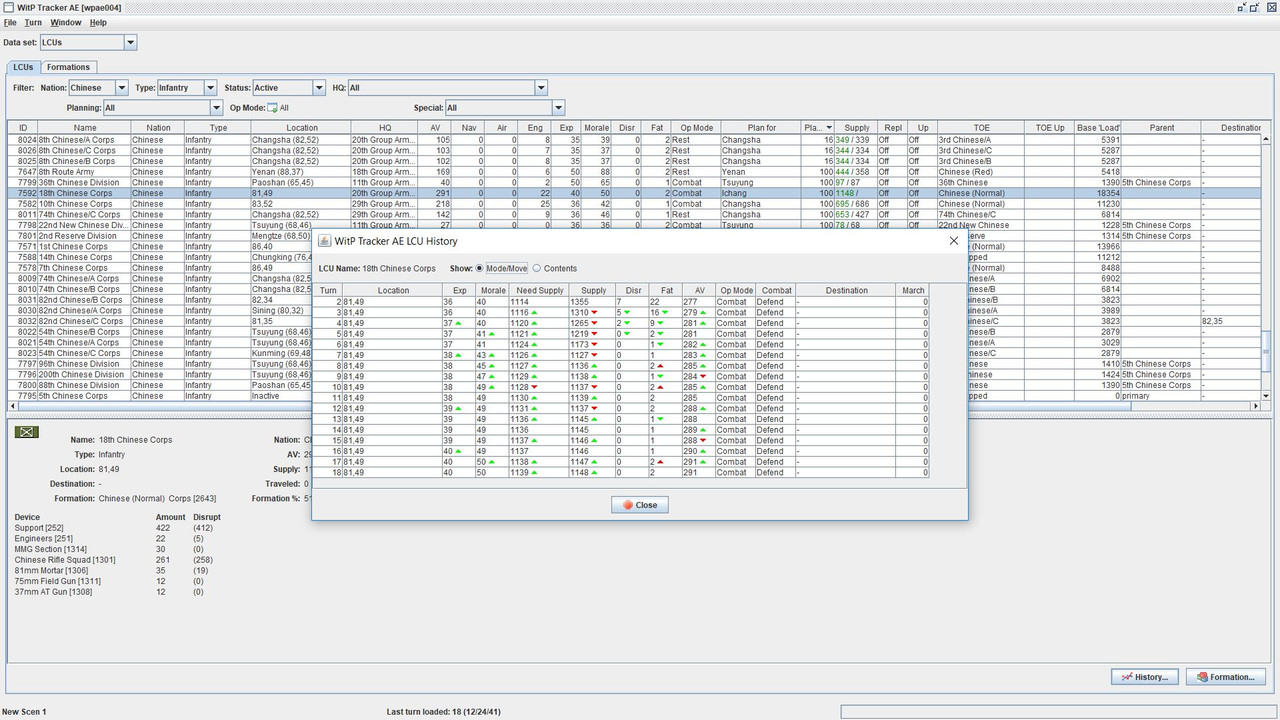Switch to the Formations tab

(68, 67)
